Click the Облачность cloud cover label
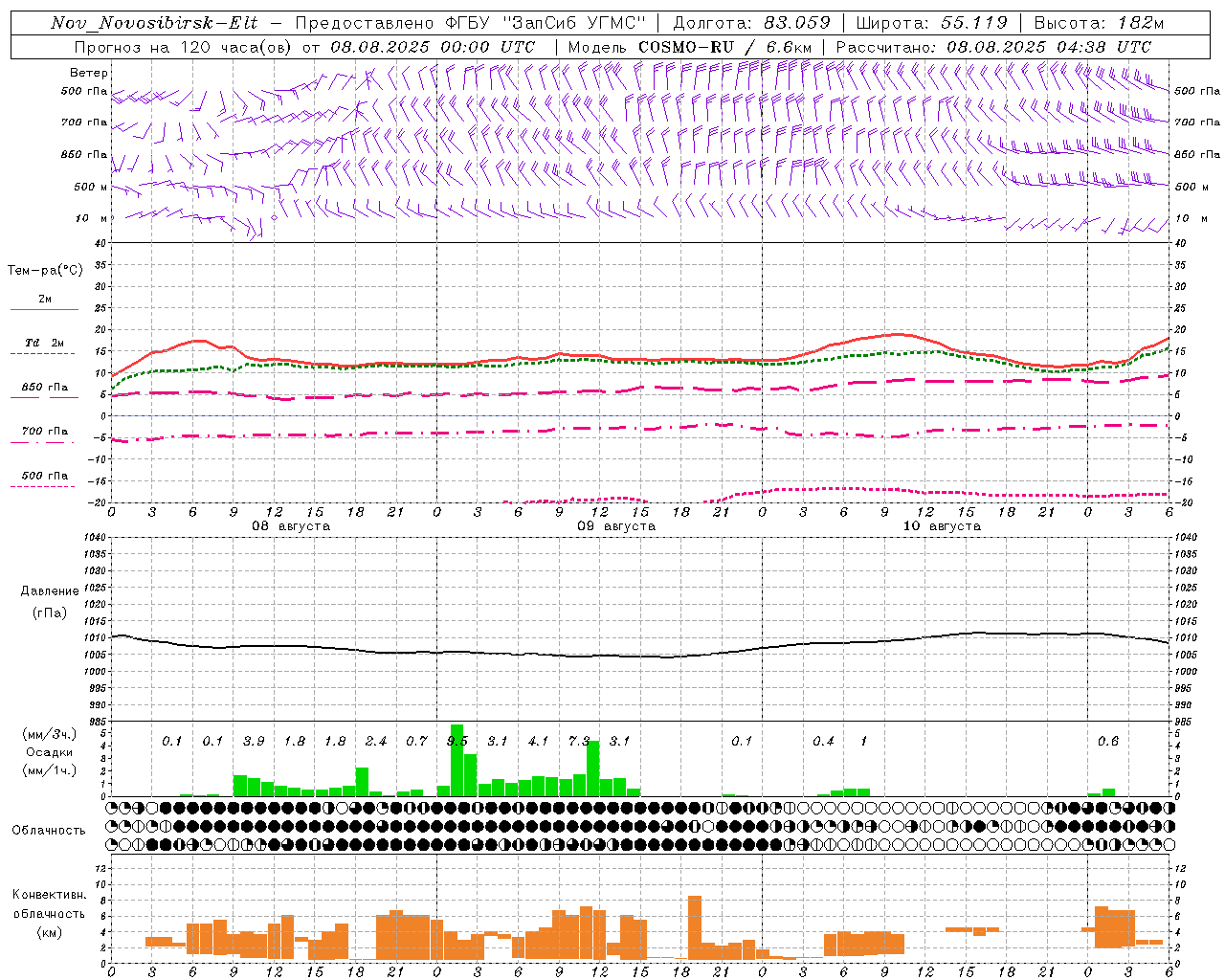 49,830
